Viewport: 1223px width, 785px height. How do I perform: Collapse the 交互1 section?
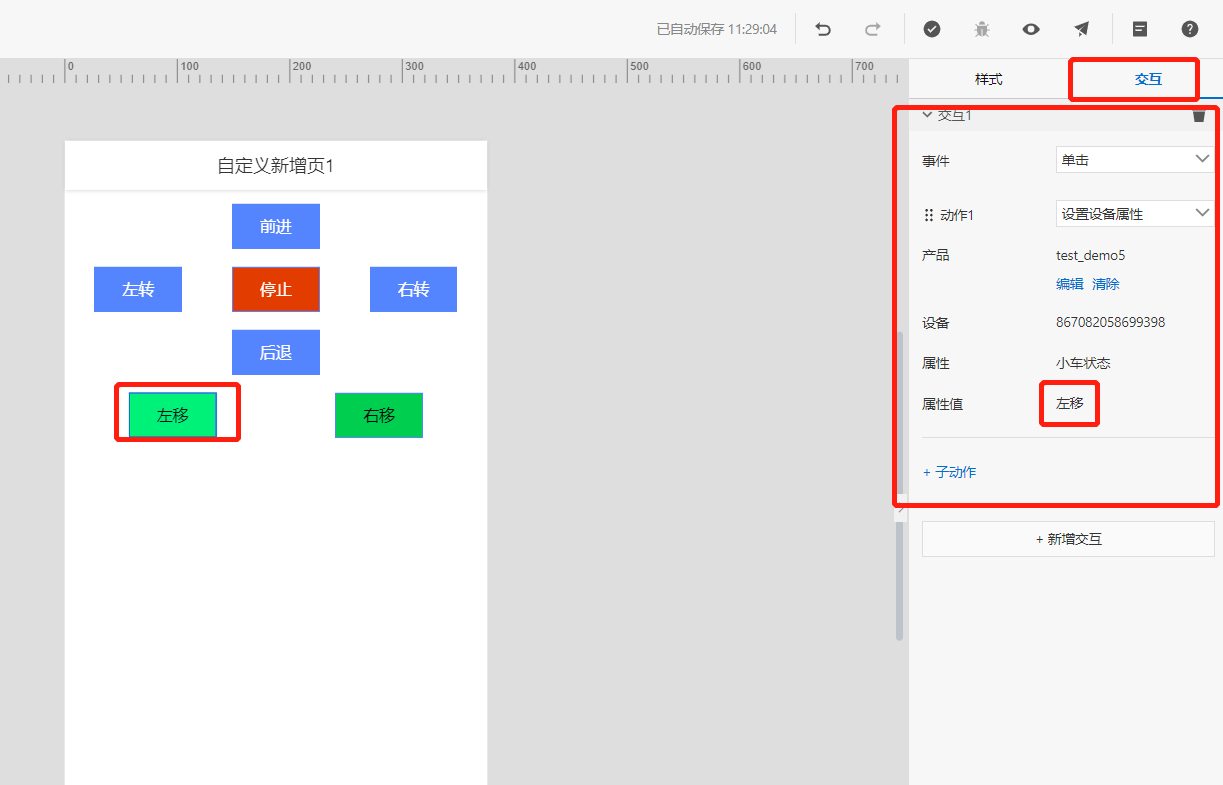927,114
